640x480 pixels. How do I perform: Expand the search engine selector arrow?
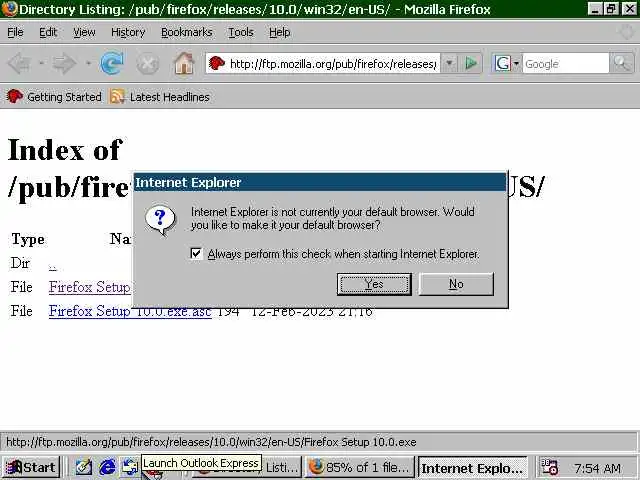tap(516, 64)
